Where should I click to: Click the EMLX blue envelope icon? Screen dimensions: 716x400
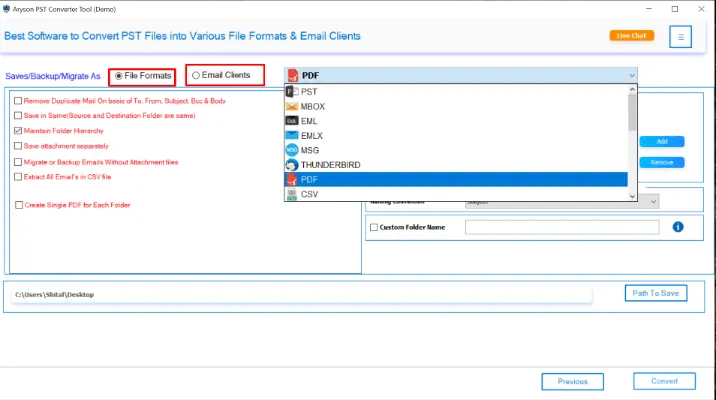[292, 136]
